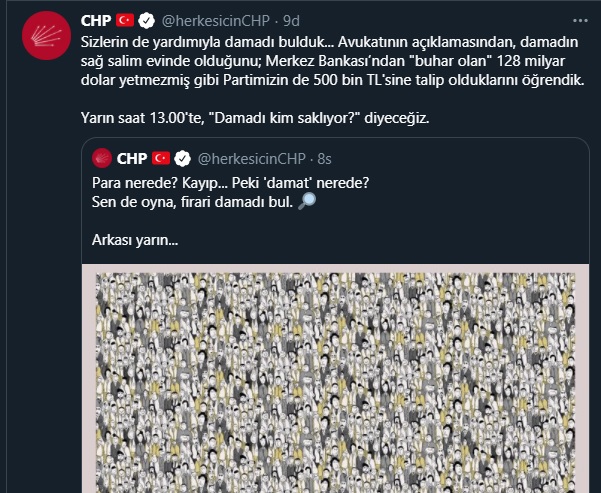The image size is (601, 493).
Task: Click the verified badge in the quoted tweet header
Action: coord(182,158)
